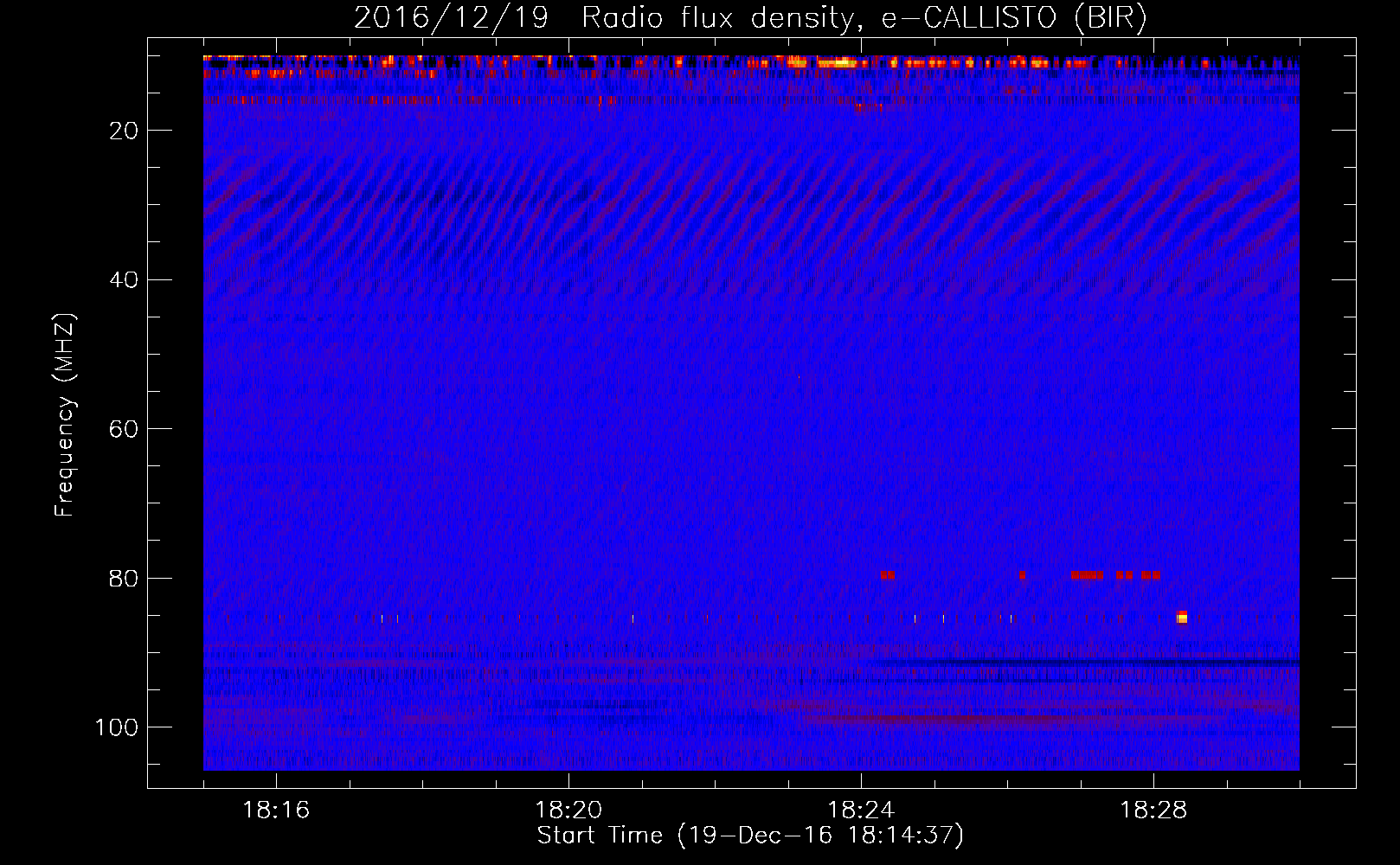Click the 80 frequency tick label
This screenshot has width=1400, height=865.
[x=125, y=579]
